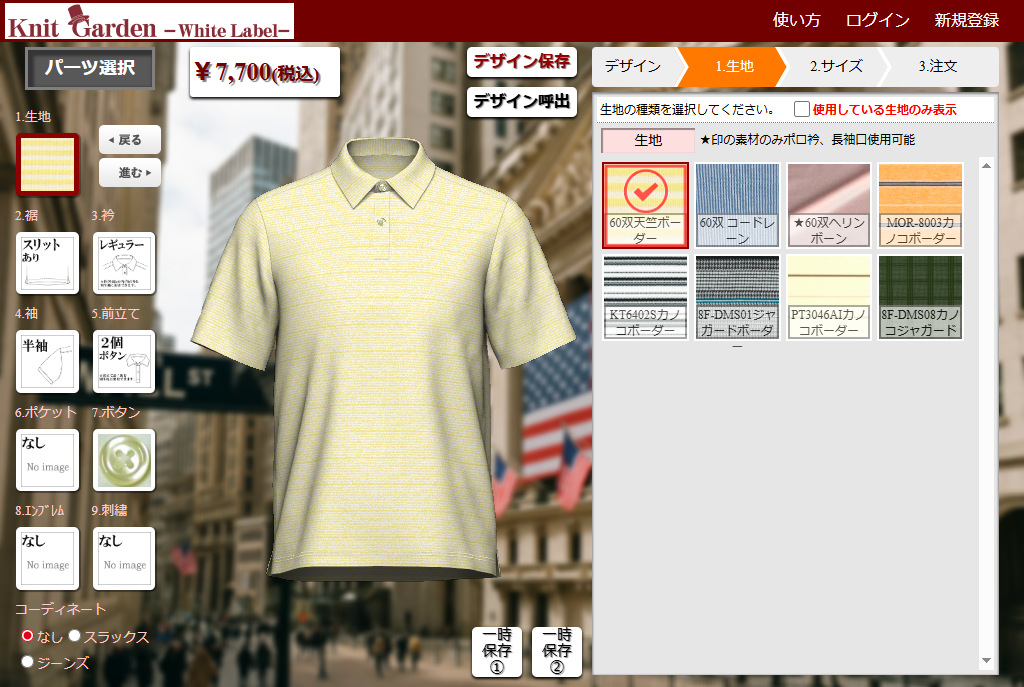
Task: Click the デザイン呼出 button
Action: [521, 102]
